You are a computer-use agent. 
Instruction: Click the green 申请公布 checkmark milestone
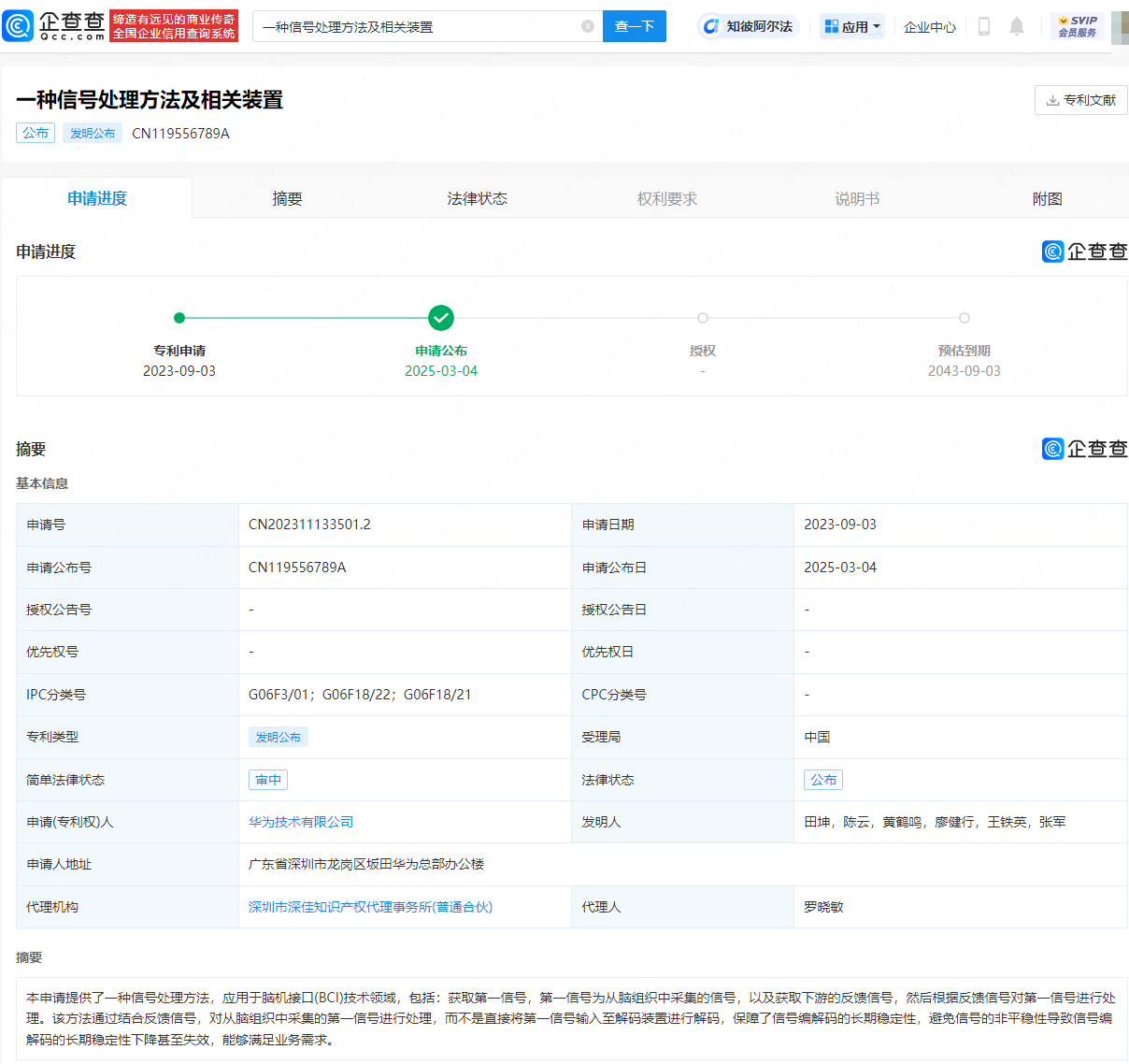[x=441, y=318]
